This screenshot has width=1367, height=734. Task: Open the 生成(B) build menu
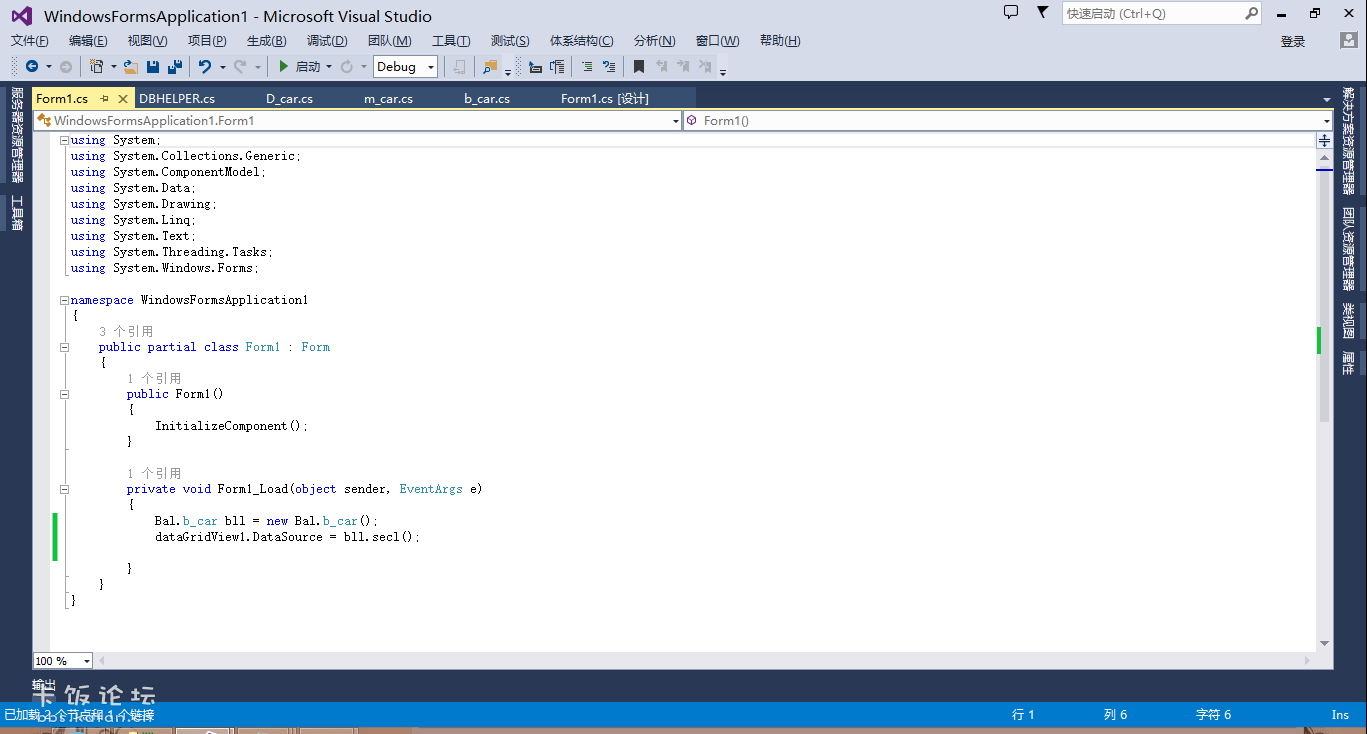pyautogui.click(x=266, y=41)
